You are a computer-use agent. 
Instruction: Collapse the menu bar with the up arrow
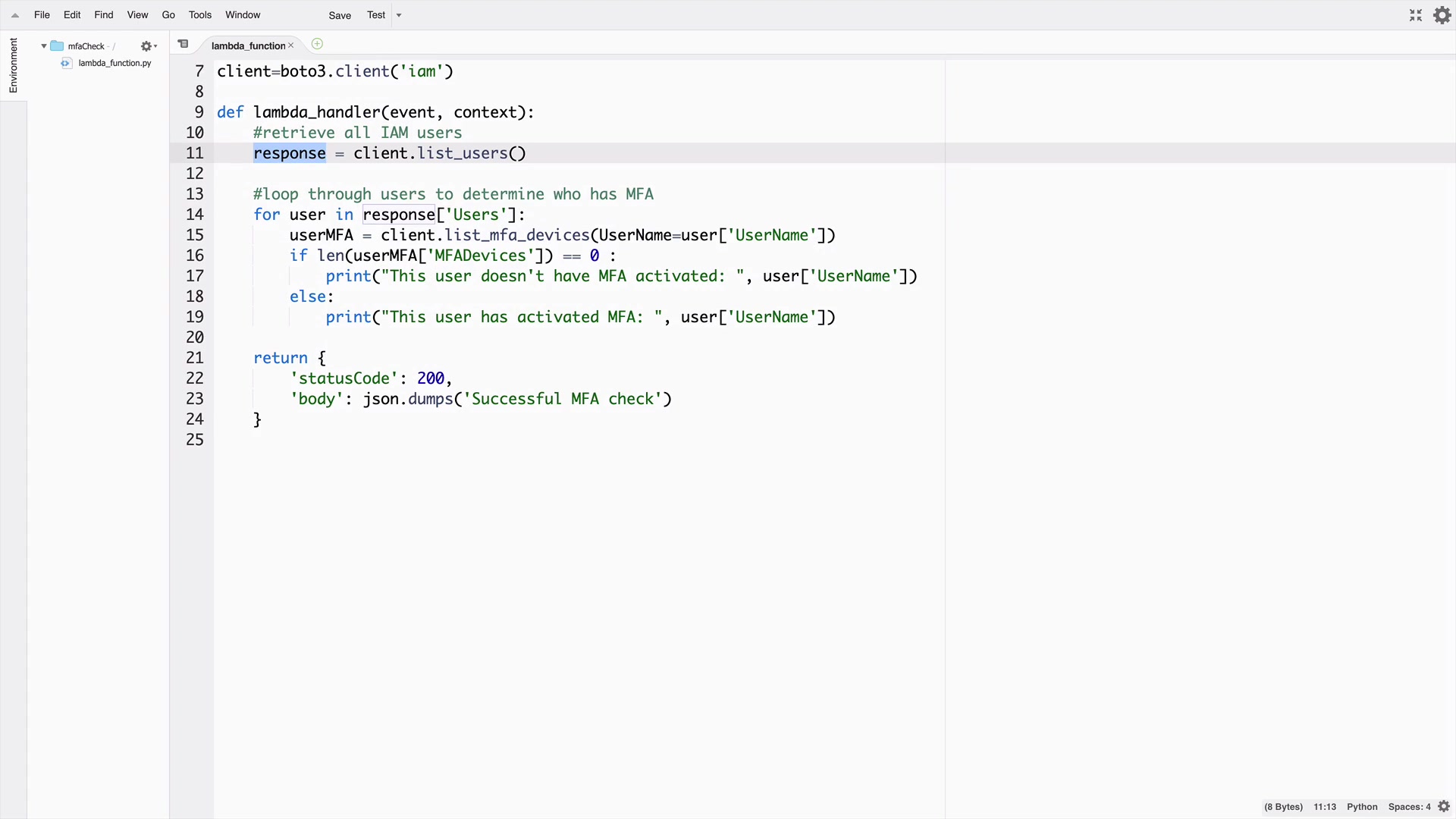[15, 15]
